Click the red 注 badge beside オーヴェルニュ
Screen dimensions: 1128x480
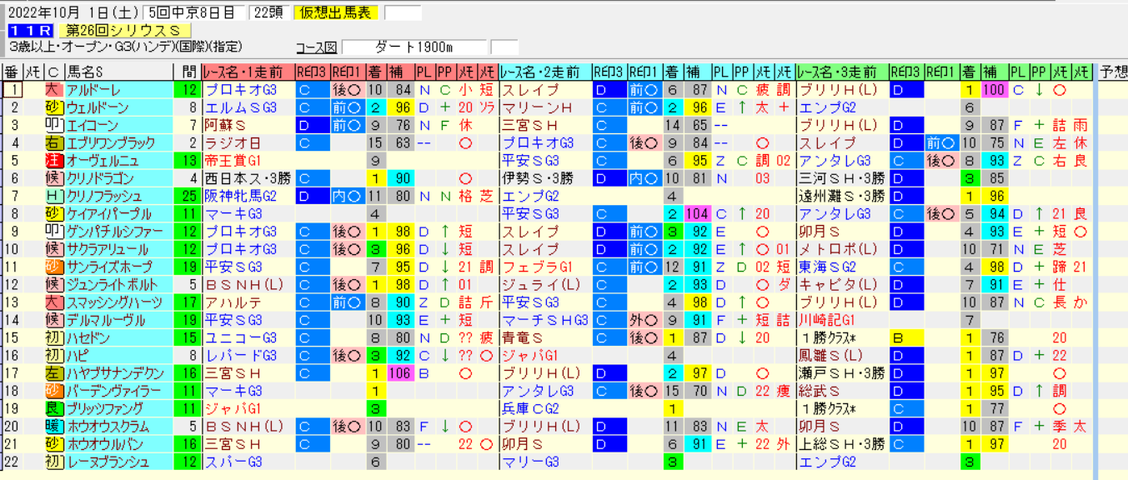(x=53, y=160)
